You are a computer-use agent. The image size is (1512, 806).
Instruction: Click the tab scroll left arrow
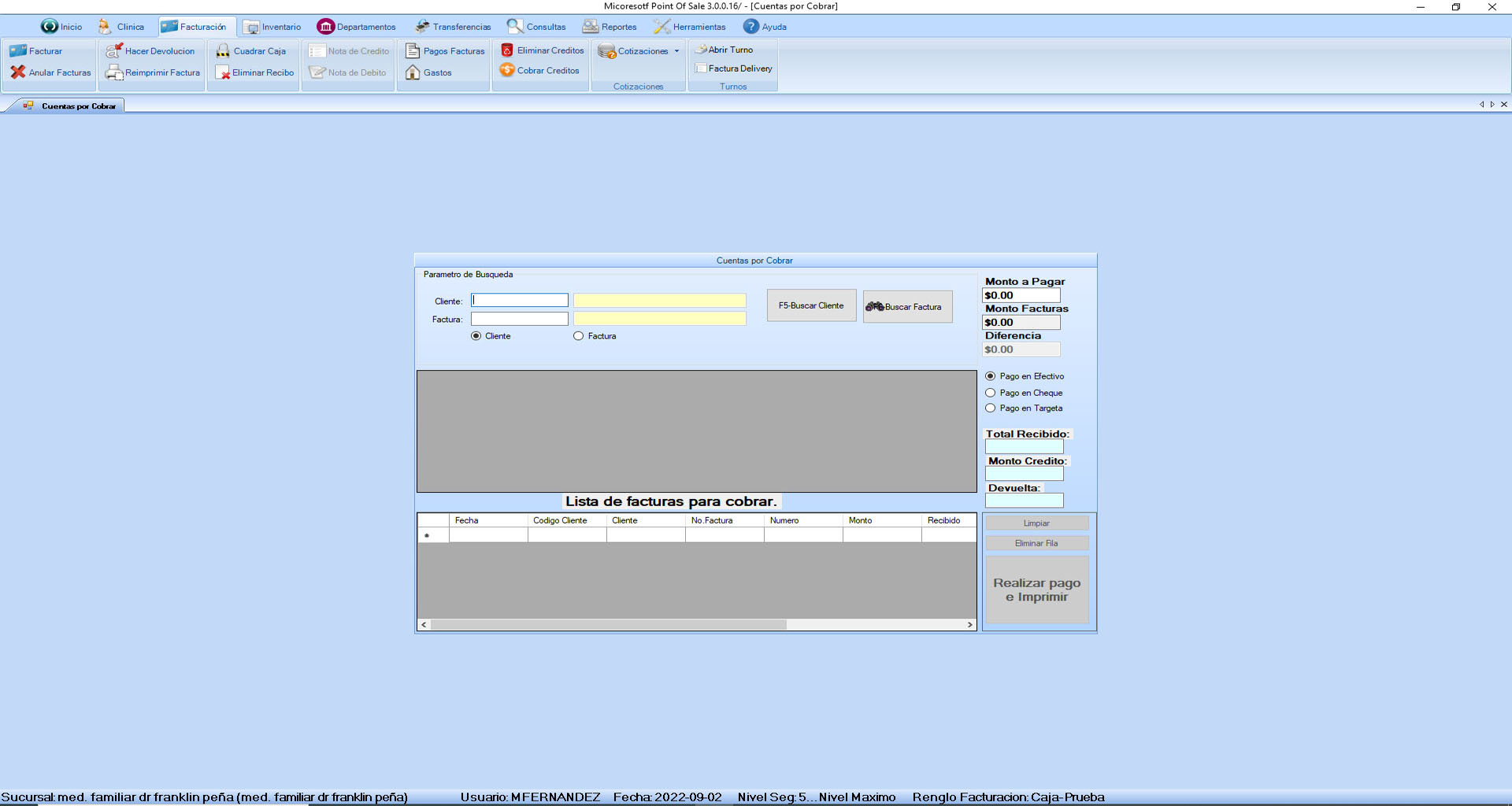[x=1481, y=105]
